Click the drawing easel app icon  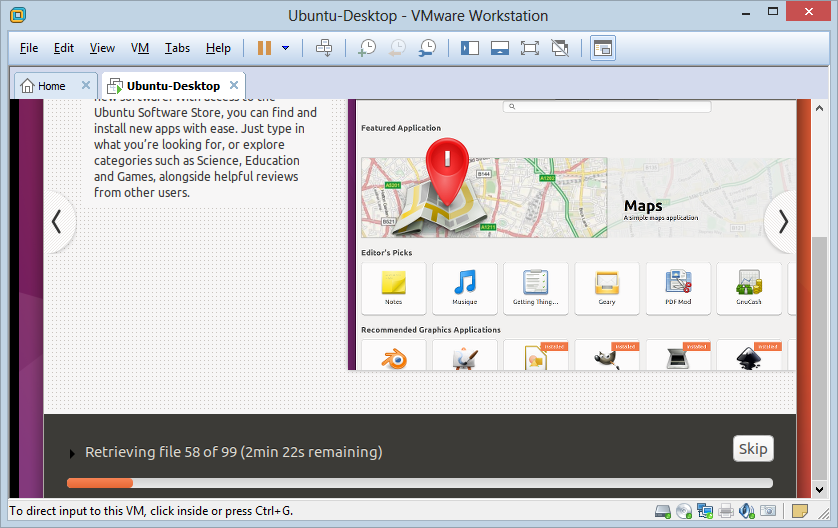point(465,359)
